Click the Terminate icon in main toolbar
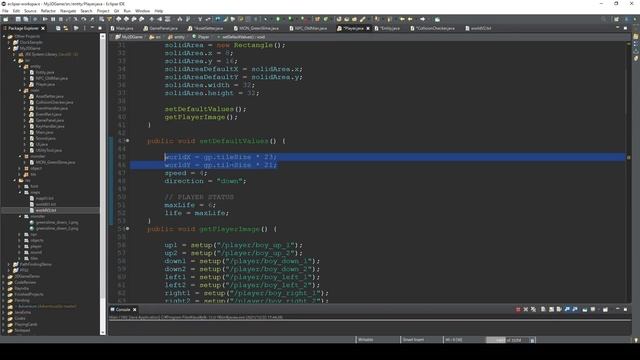The image size is (640, 360). point(61,19)
